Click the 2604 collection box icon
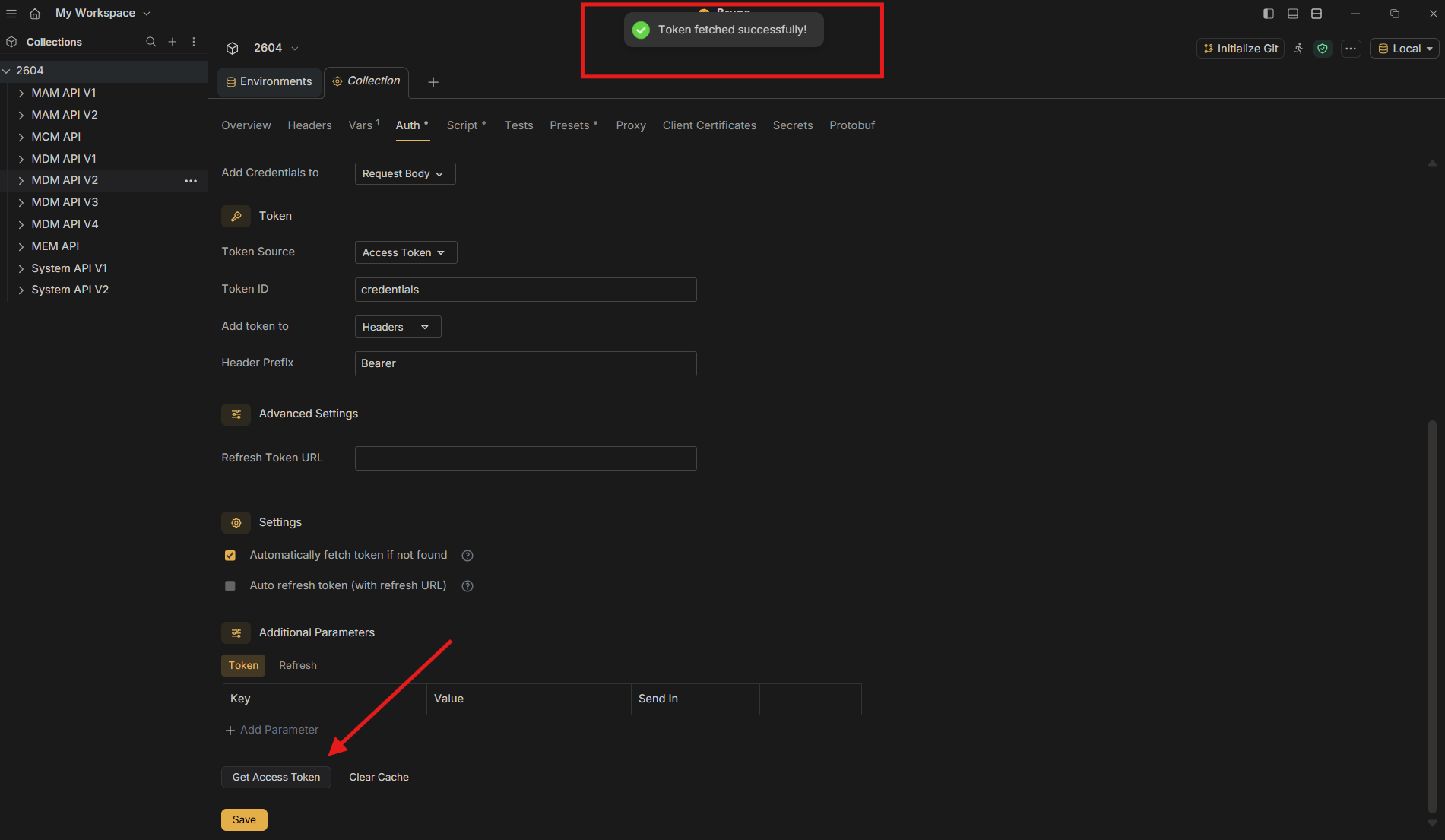This screenshot has width=1445, height=840. 233,48
